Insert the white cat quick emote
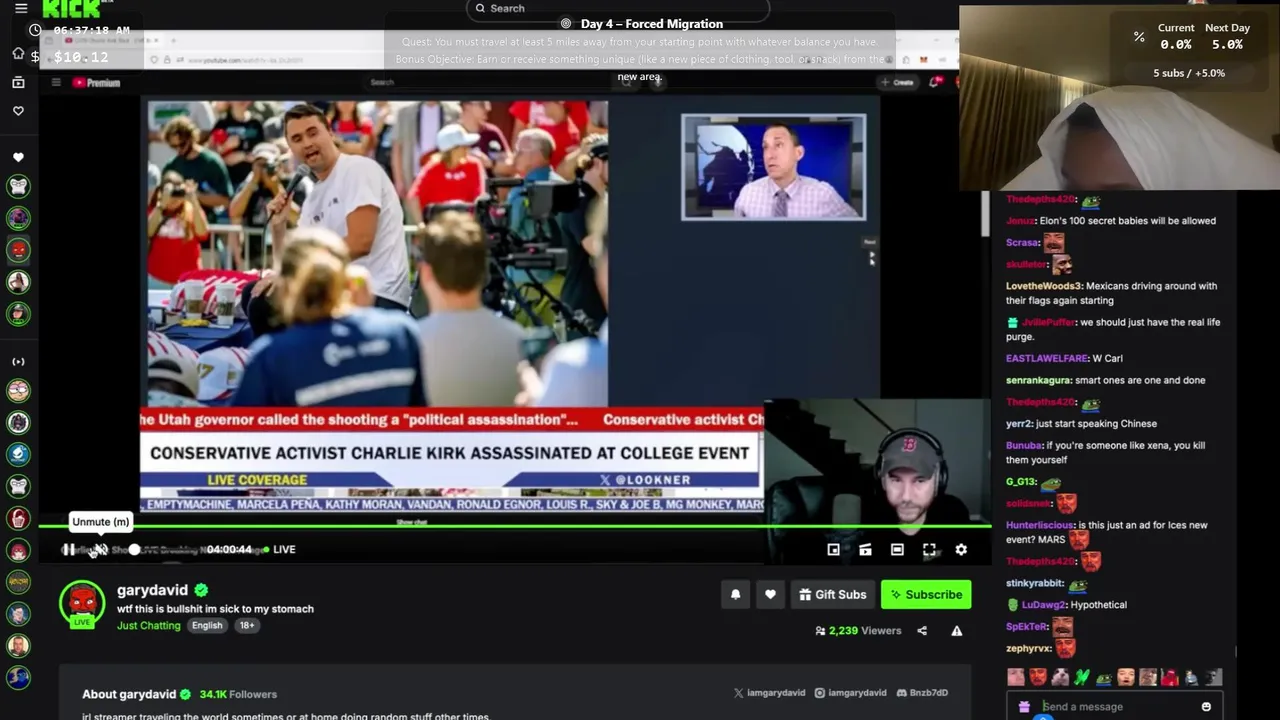The image size is (1280, 720). [1060, 677]
